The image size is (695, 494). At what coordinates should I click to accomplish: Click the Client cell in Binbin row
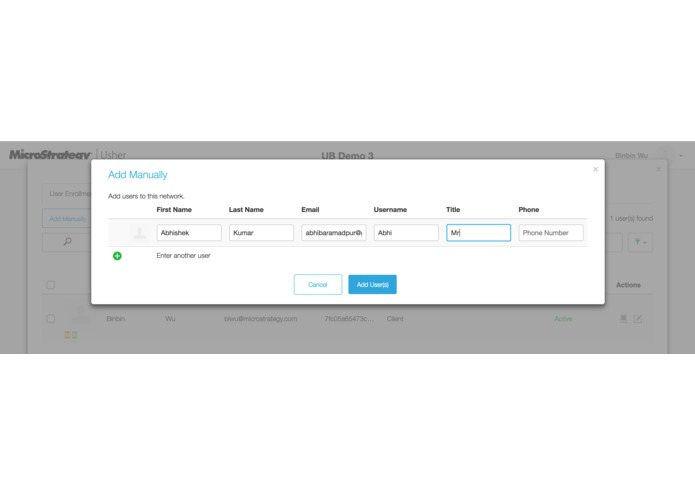pos(395,319)
